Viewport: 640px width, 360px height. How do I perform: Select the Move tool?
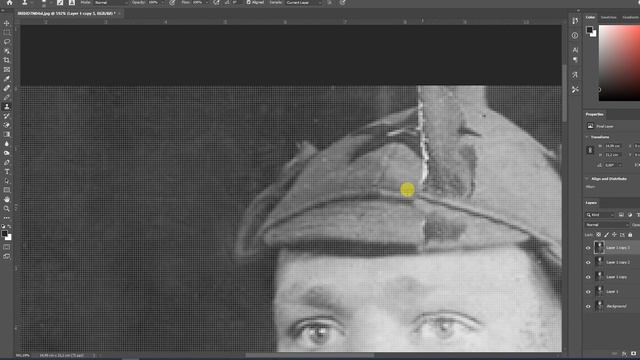point(7,23)
